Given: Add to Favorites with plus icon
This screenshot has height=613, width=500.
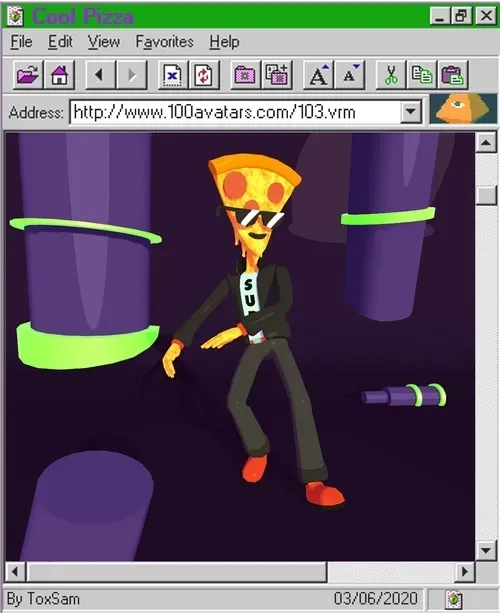Looking at the screenshot, I should [276, 74].
